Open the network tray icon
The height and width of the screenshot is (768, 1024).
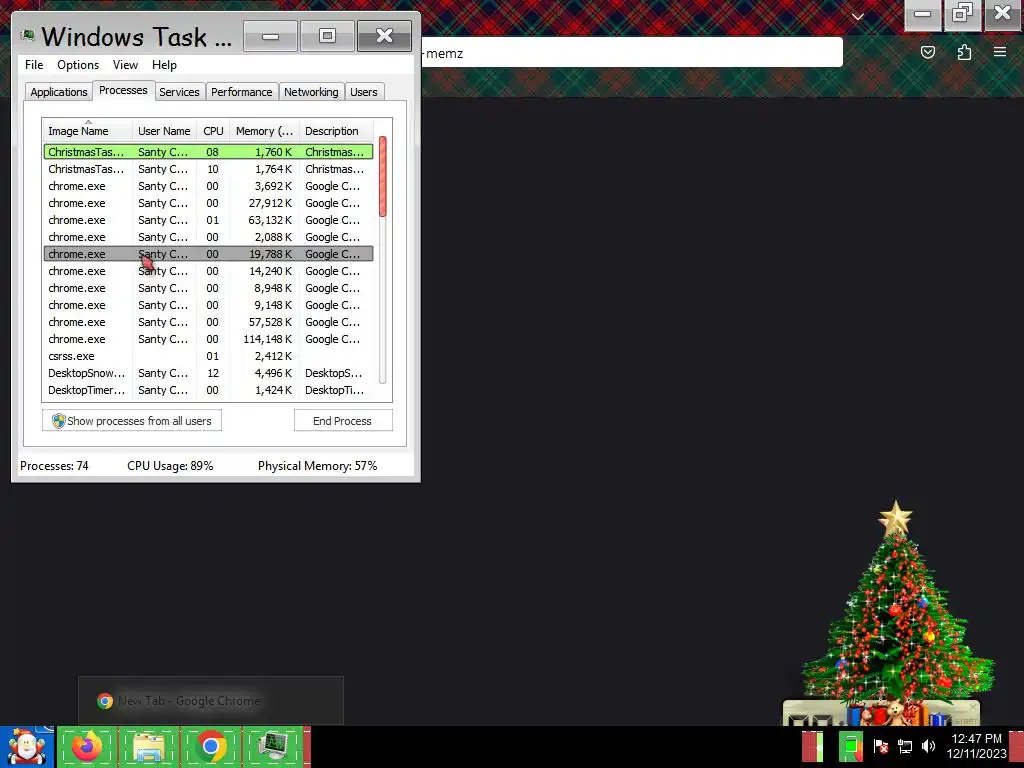(x=905, y=746)
